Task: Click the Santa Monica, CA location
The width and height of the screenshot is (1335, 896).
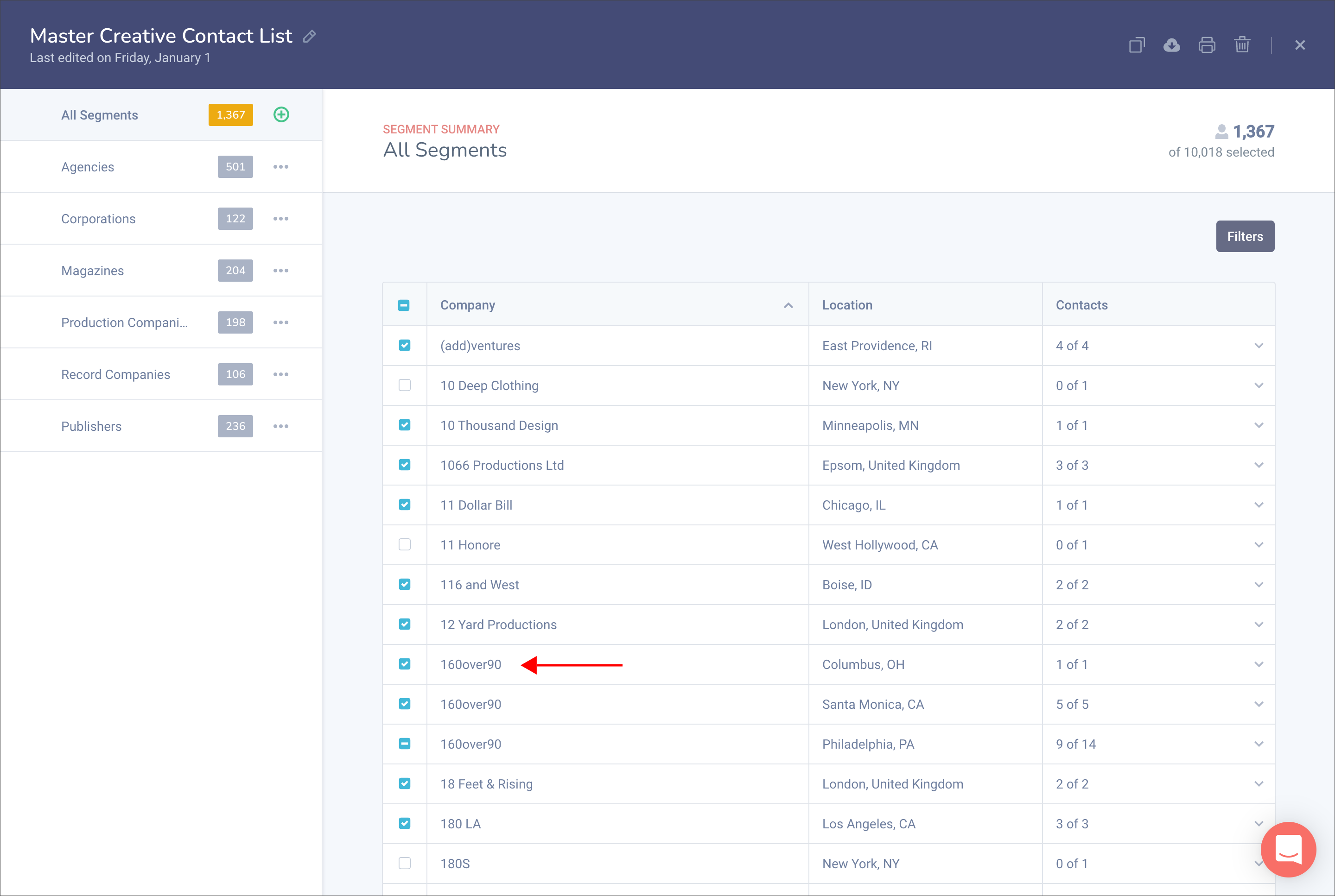Action: click(x=872, y=705)
